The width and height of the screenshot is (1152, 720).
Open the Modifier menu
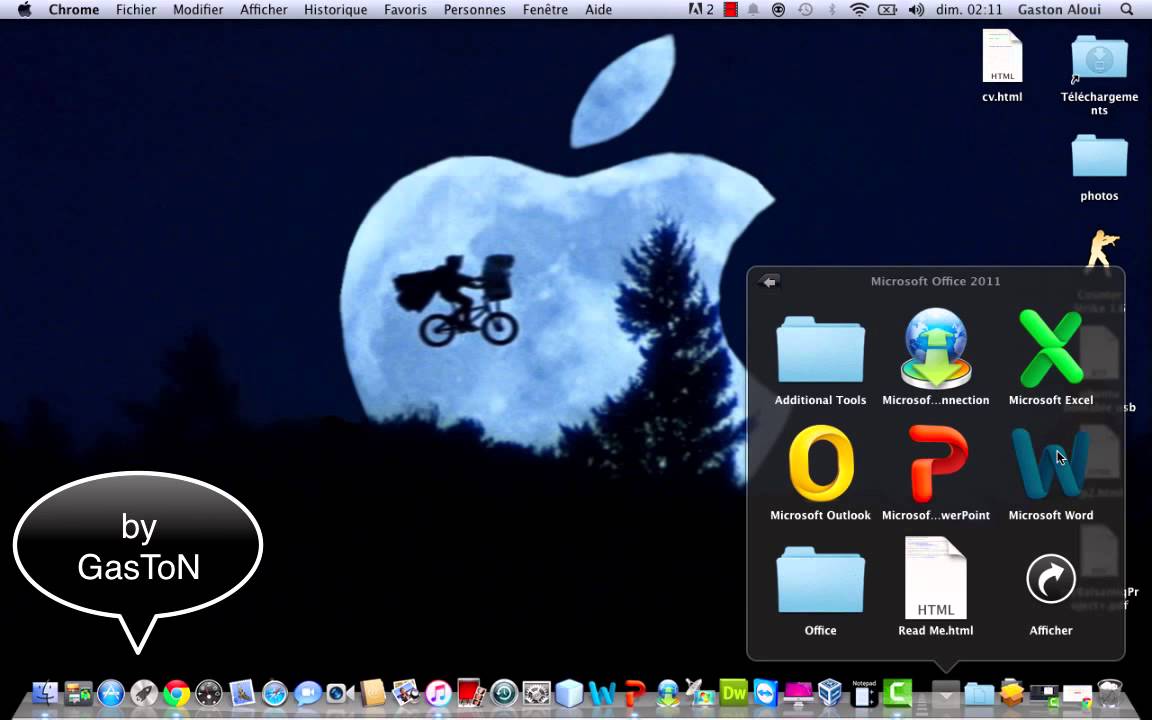[198, 10]
